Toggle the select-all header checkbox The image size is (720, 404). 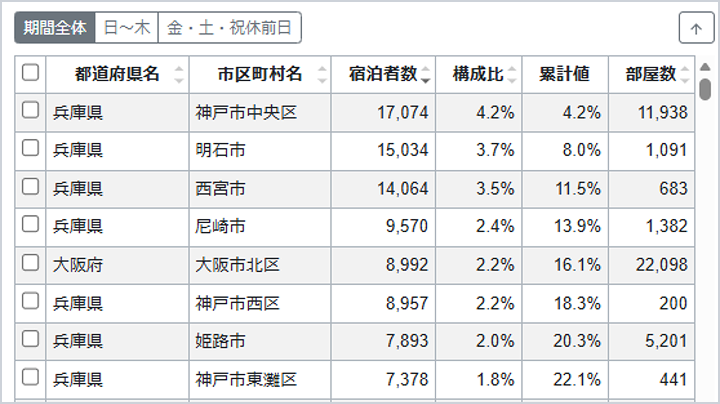[x=30, y=73]
